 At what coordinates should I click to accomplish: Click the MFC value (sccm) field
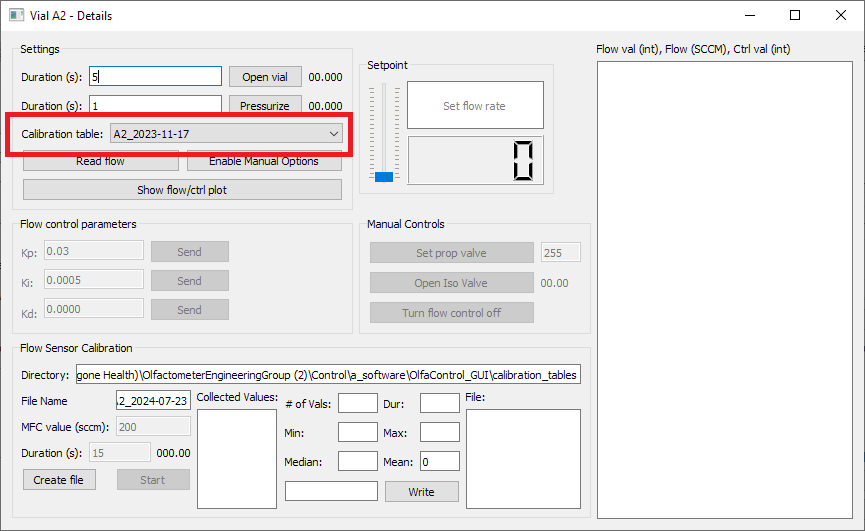(x=153, y=426)
